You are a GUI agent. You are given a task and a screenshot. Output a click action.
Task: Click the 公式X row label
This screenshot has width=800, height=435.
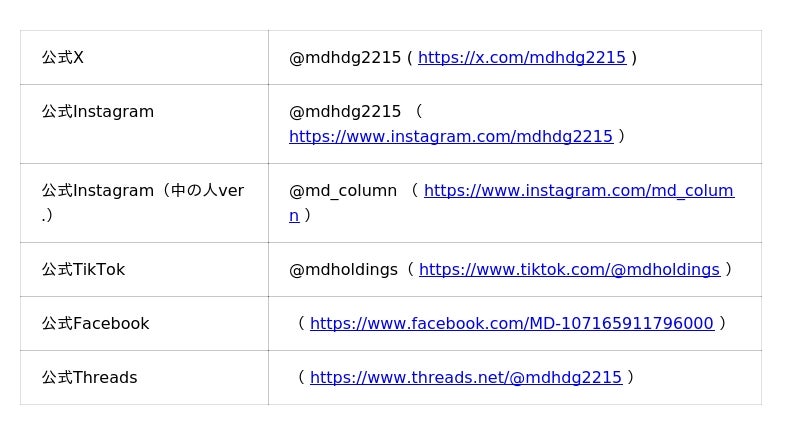[63, 58]
